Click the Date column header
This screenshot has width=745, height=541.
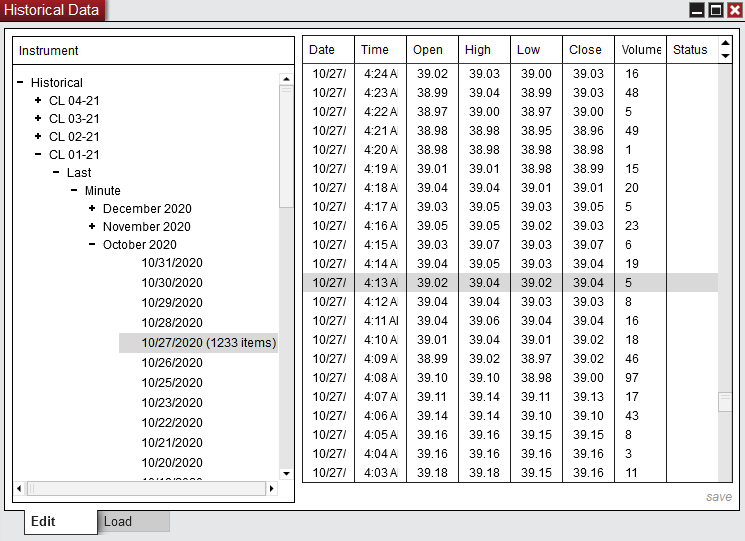[328, 50]
